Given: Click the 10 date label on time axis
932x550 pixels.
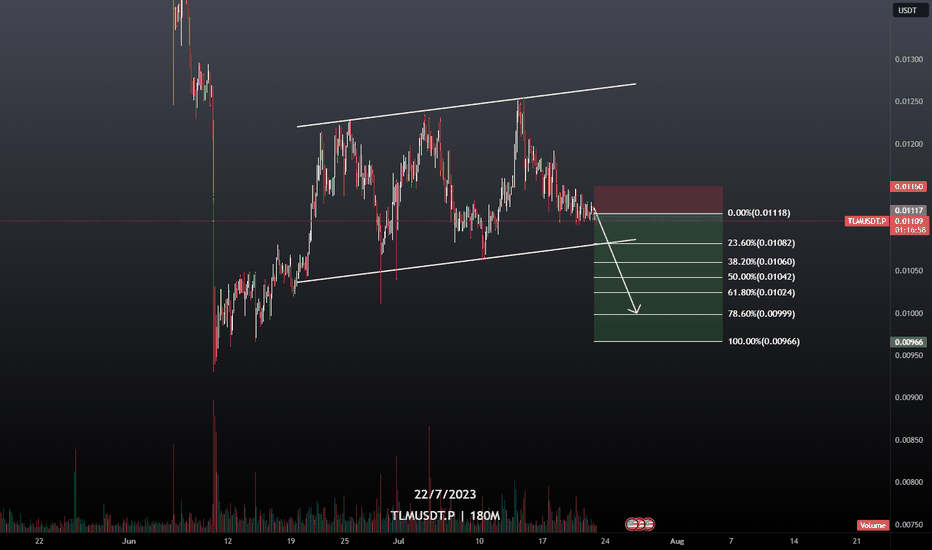Looking at the screenshot, I should point(479,541).
